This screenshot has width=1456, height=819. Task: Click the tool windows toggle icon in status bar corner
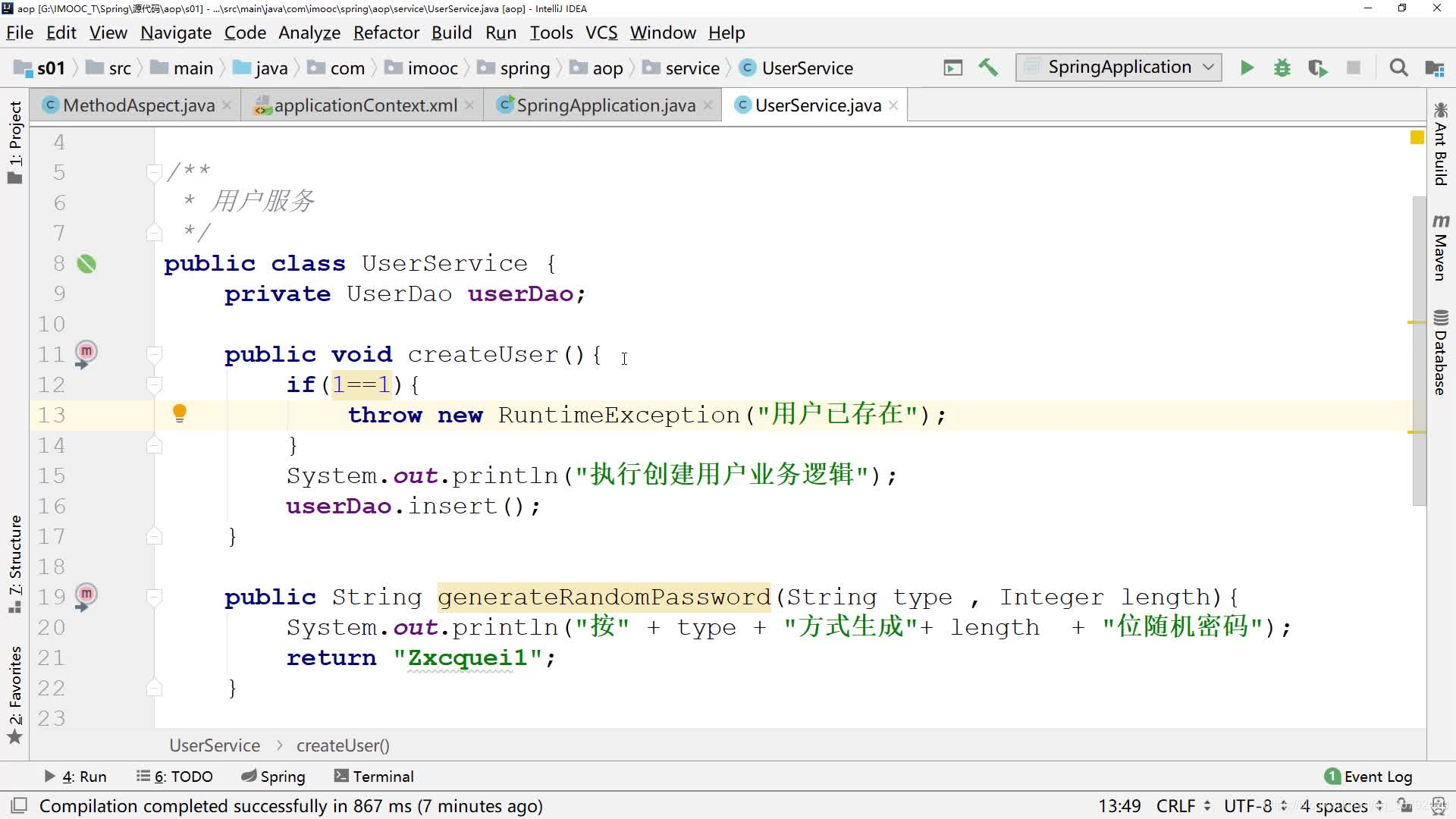point(19,805)
